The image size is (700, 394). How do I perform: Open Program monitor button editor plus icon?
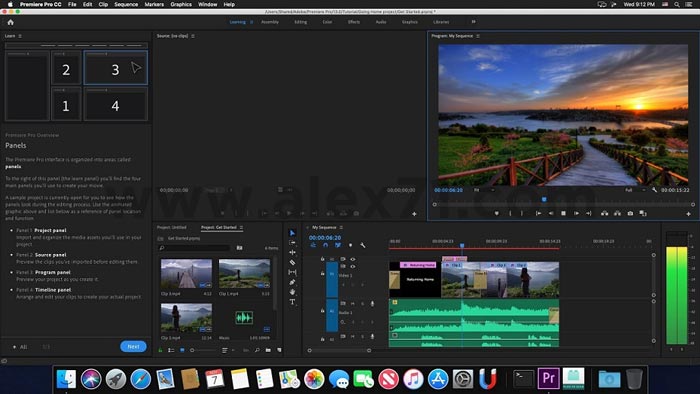click(x=688, y=214)
